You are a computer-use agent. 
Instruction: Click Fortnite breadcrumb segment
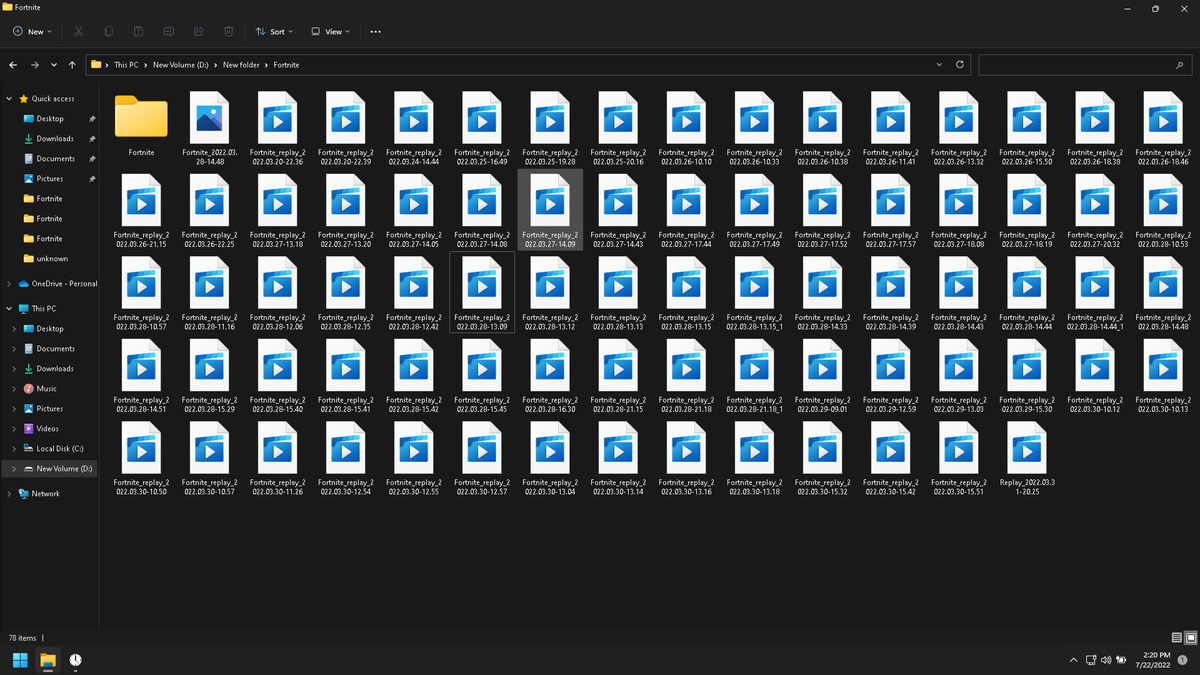pyautogui.click(x=286, y=64)
